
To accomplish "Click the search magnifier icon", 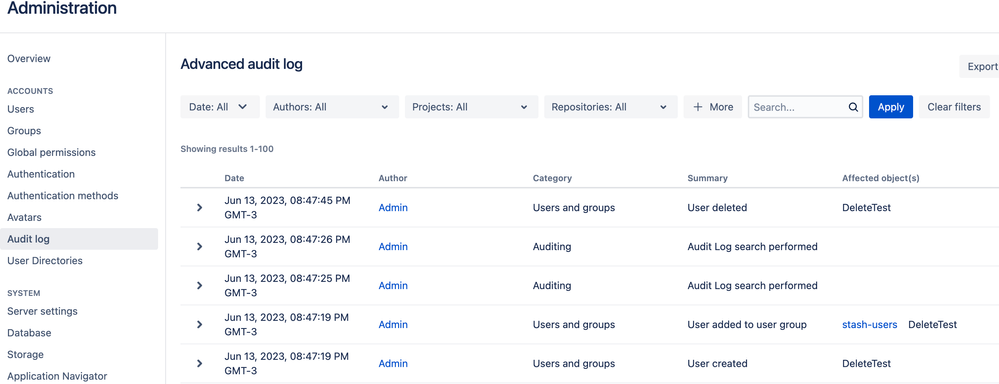I will (x=853, y=108).
